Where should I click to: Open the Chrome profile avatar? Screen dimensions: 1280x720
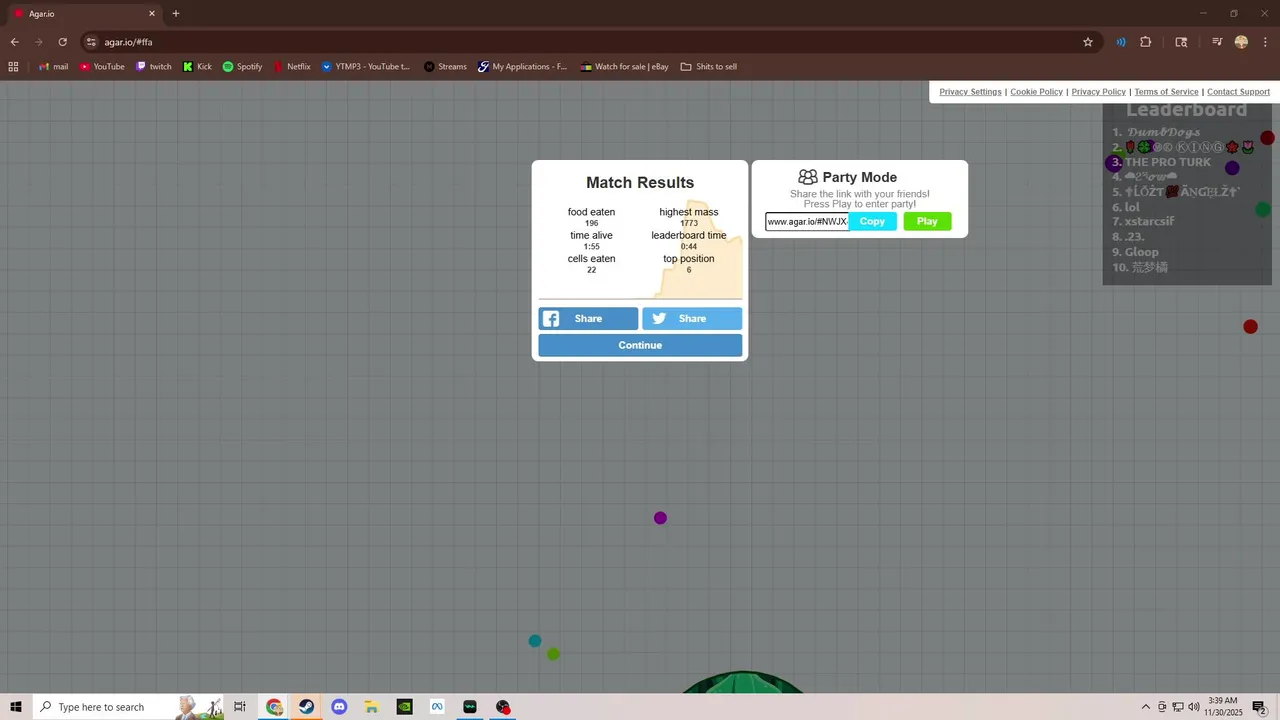(x=1241, y=42)
